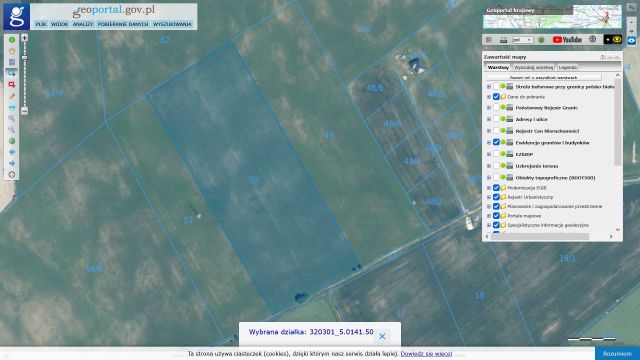Click the print map icon
The width and height of the screenshot is (640, 360).
pyautogui.click(x=503, y=40)
